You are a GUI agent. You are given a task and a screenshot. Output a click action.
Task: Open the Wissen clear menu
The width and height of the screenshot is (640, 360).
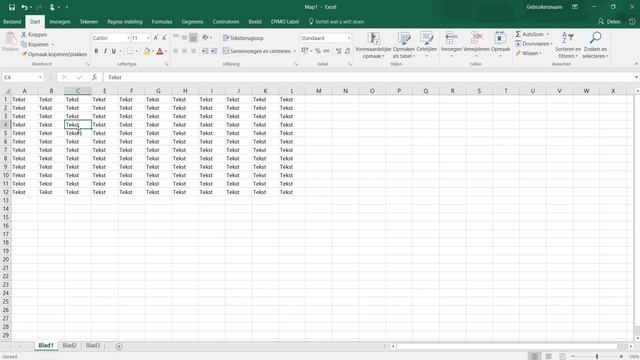[528, 53]
